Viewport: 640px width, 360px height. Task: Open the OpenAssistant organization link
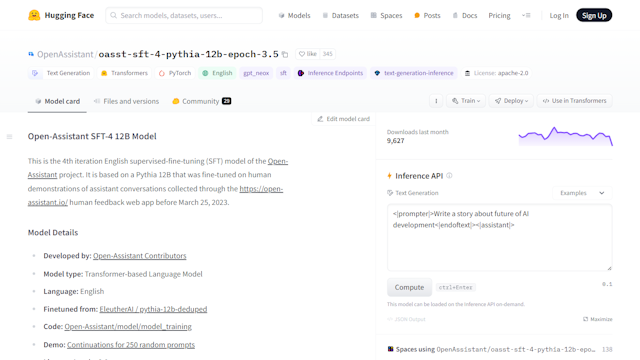pyautogui.click(x=65, y=54)
